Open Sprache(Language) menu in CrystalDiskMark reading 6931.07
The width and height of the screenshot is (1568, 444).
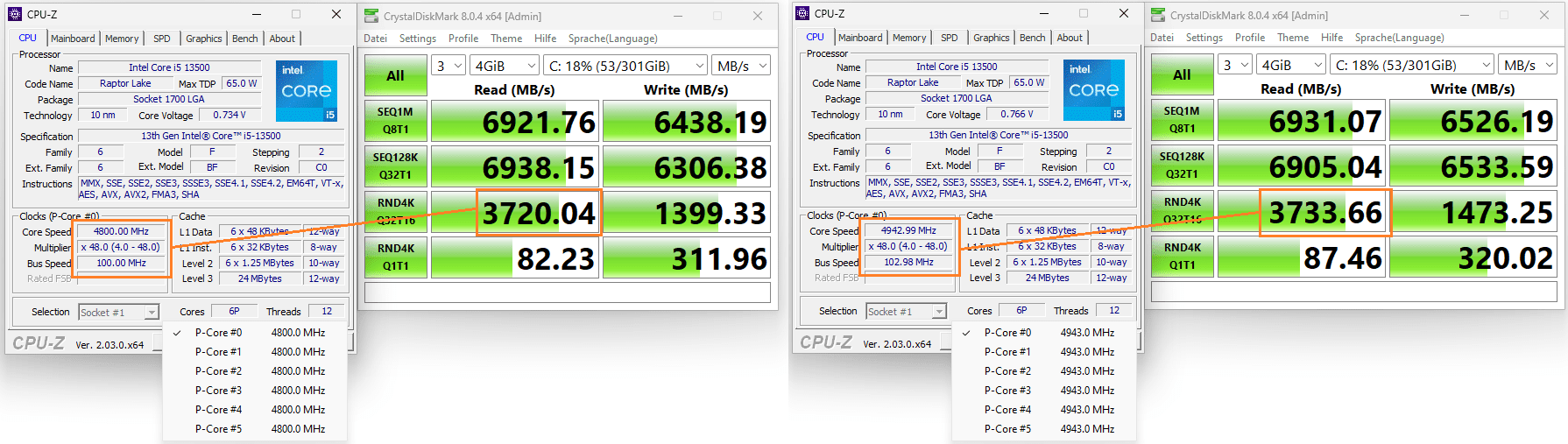pyautogui.click(x=1400, y=38)
